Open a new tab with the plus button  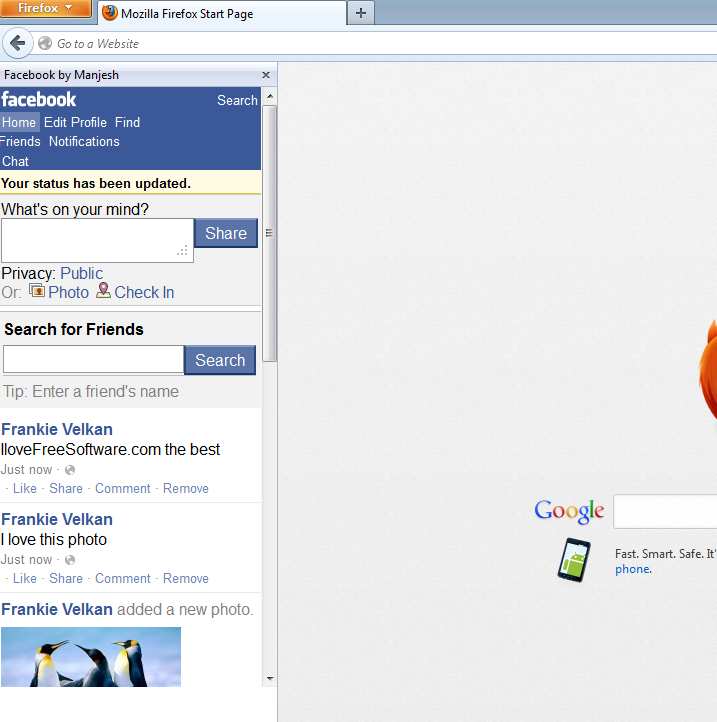pos(361,13)
